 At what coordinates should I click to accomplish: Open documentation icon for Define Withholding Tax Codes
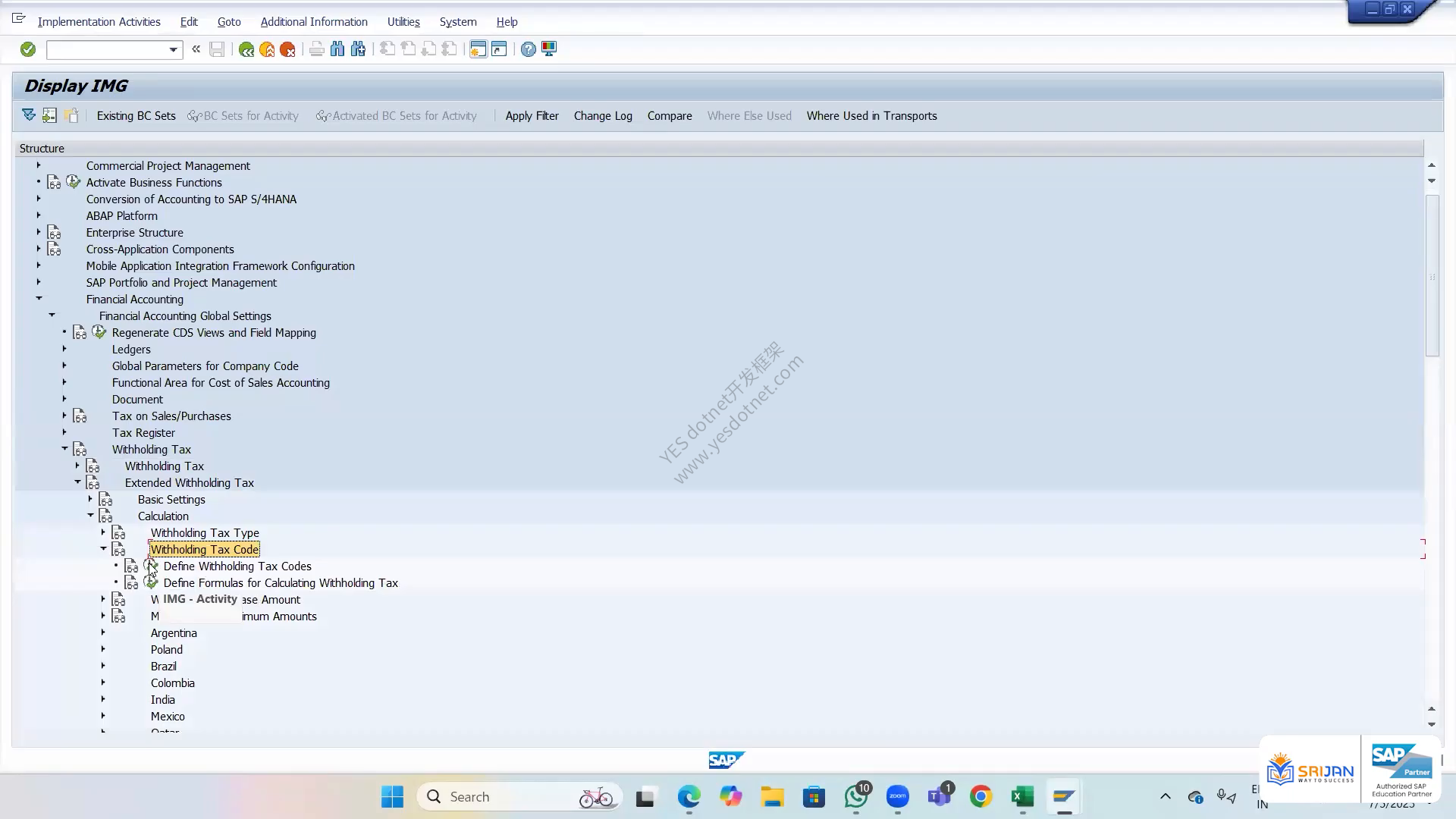coord(132,566)
